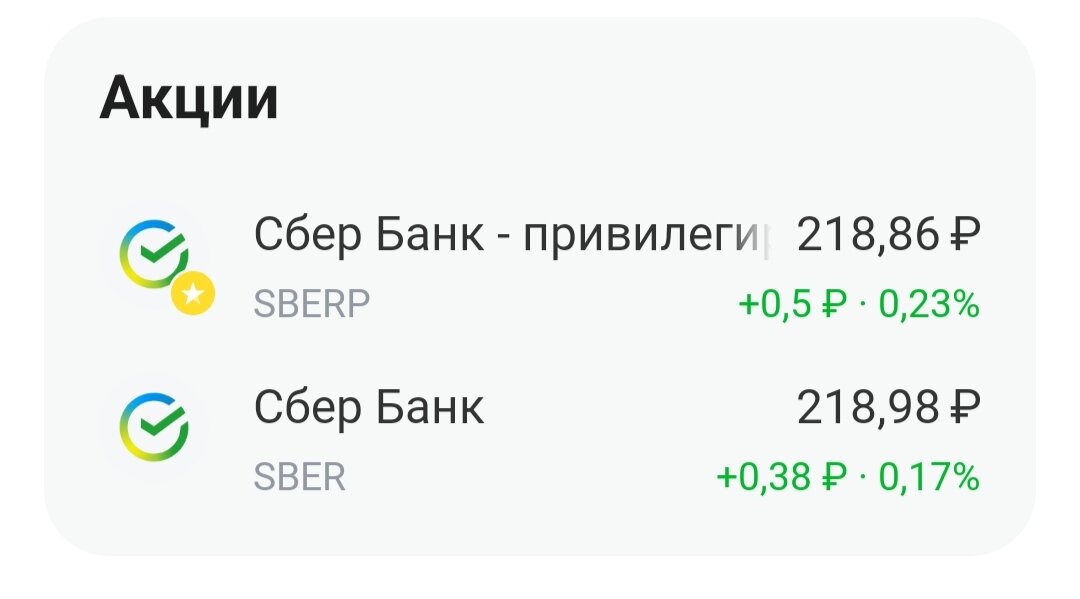Click Сбер Банк stock name
Viewport: 1080px width, 599px height.
tap(368, 406)
